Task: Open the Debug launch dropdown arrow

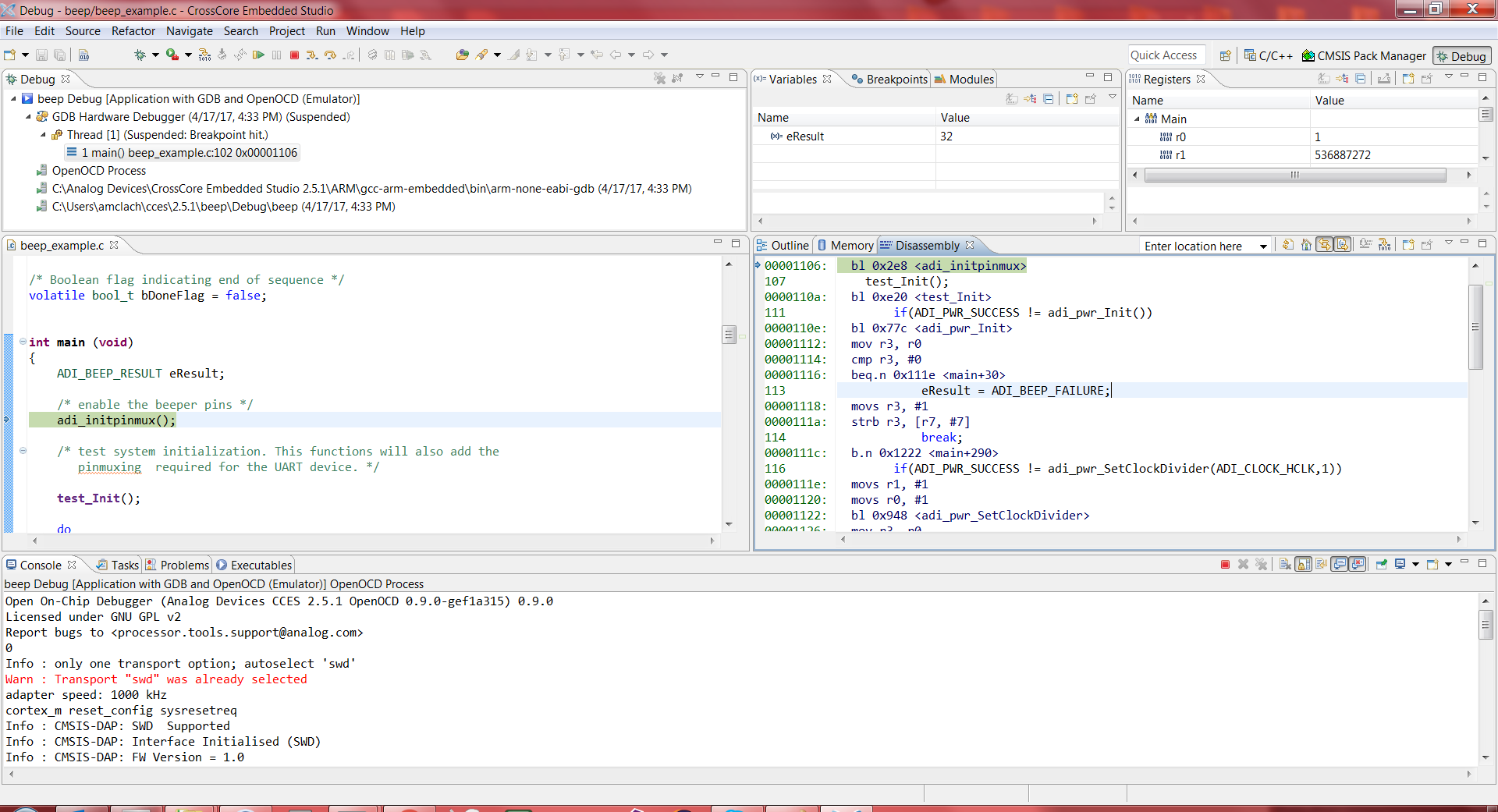Action: pos(155,55)
